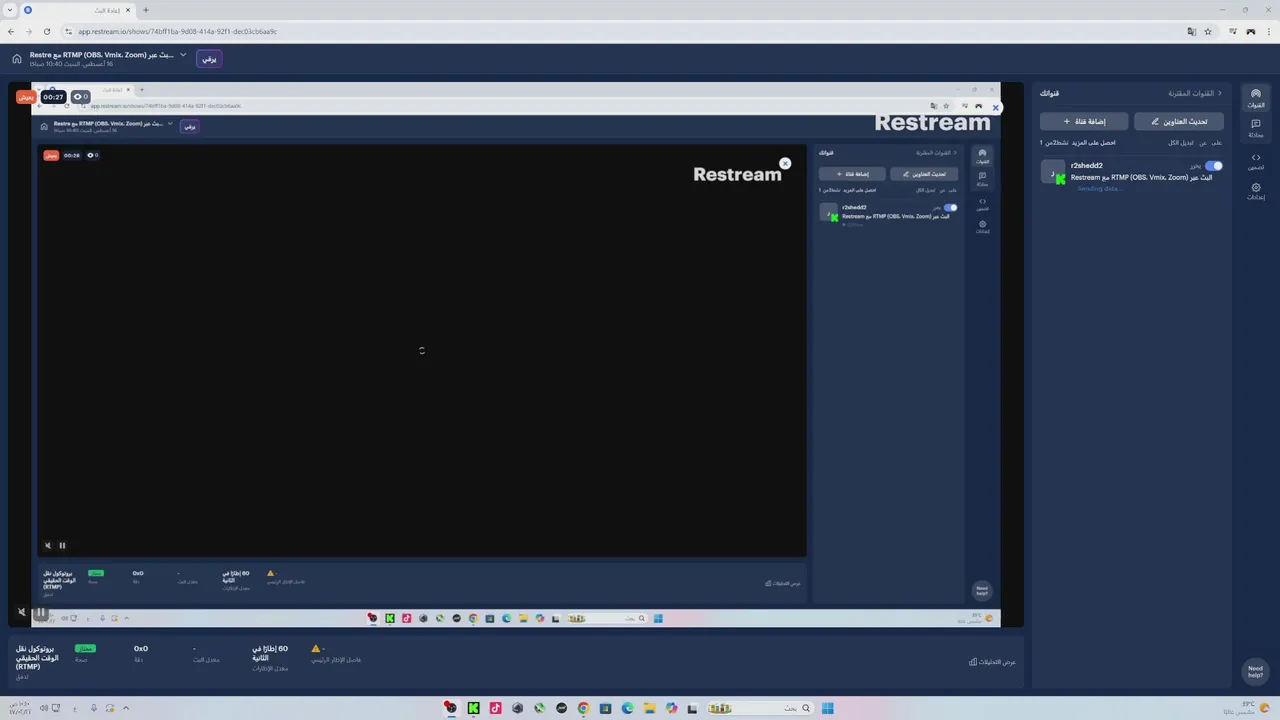Open the إعدادات (Settings) gear in sidebar

tap(1256, 191)
